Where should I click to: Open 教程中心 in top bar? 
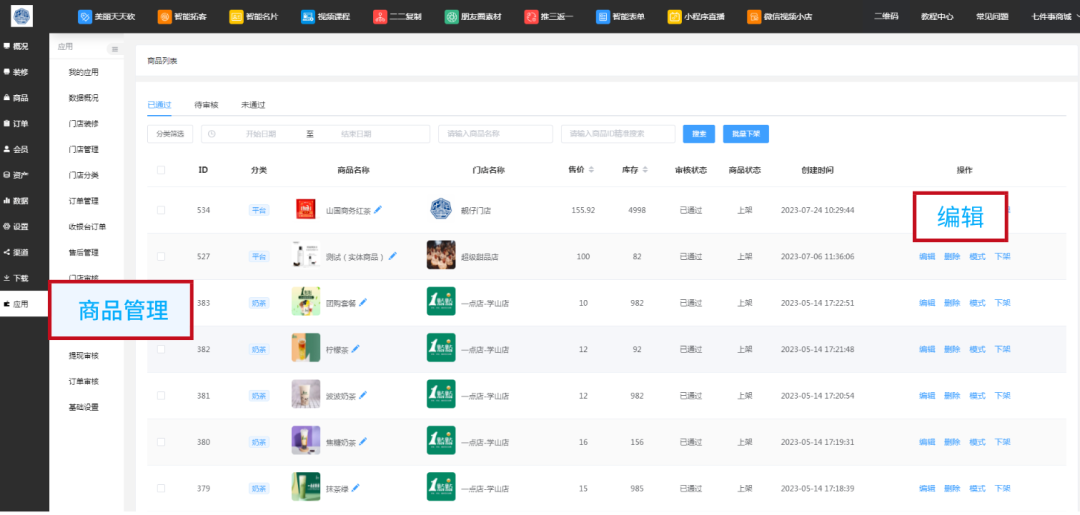[x=937, y=17]
